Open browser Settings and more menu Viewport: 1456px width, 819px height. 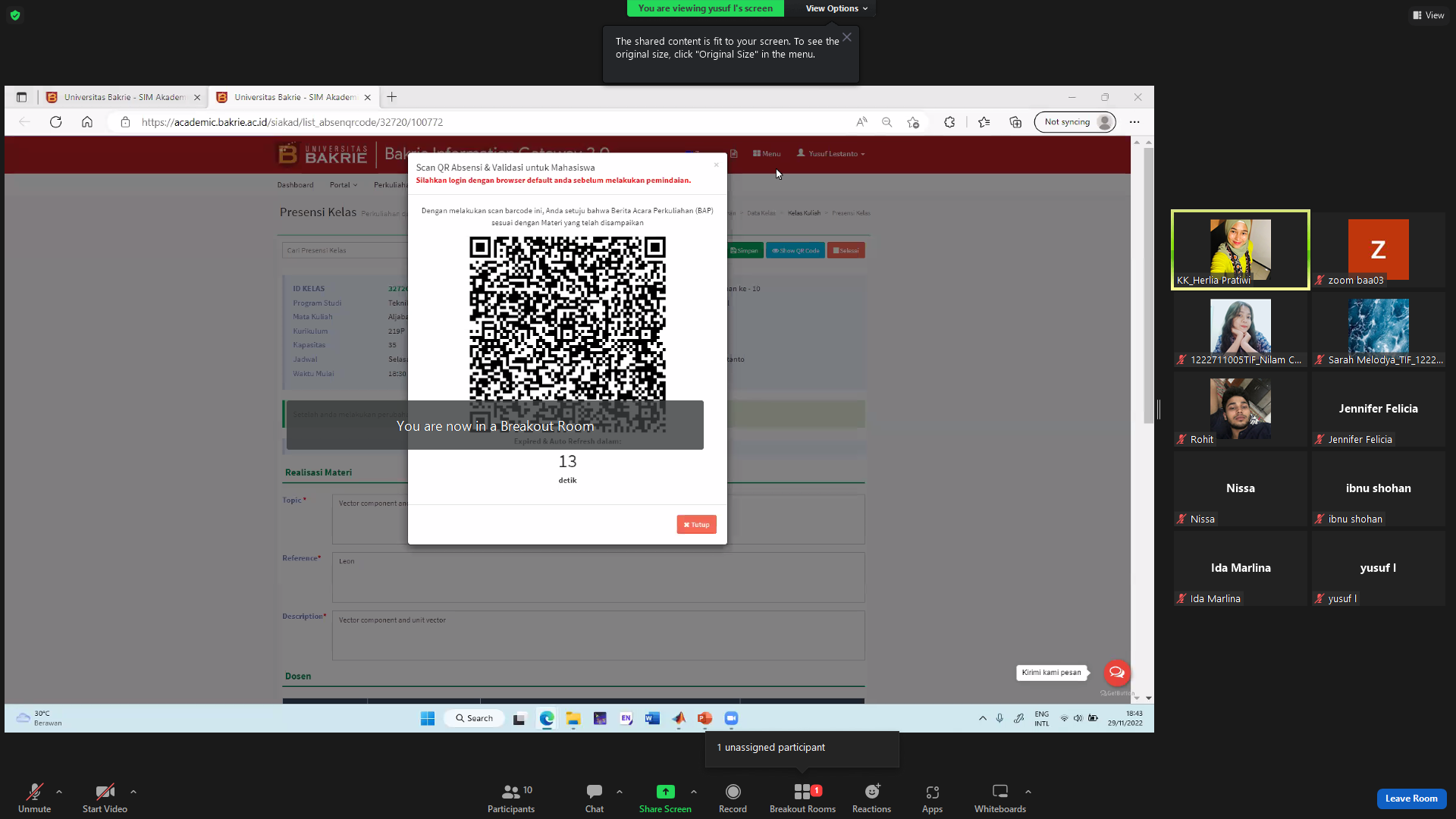[1134, 122]
